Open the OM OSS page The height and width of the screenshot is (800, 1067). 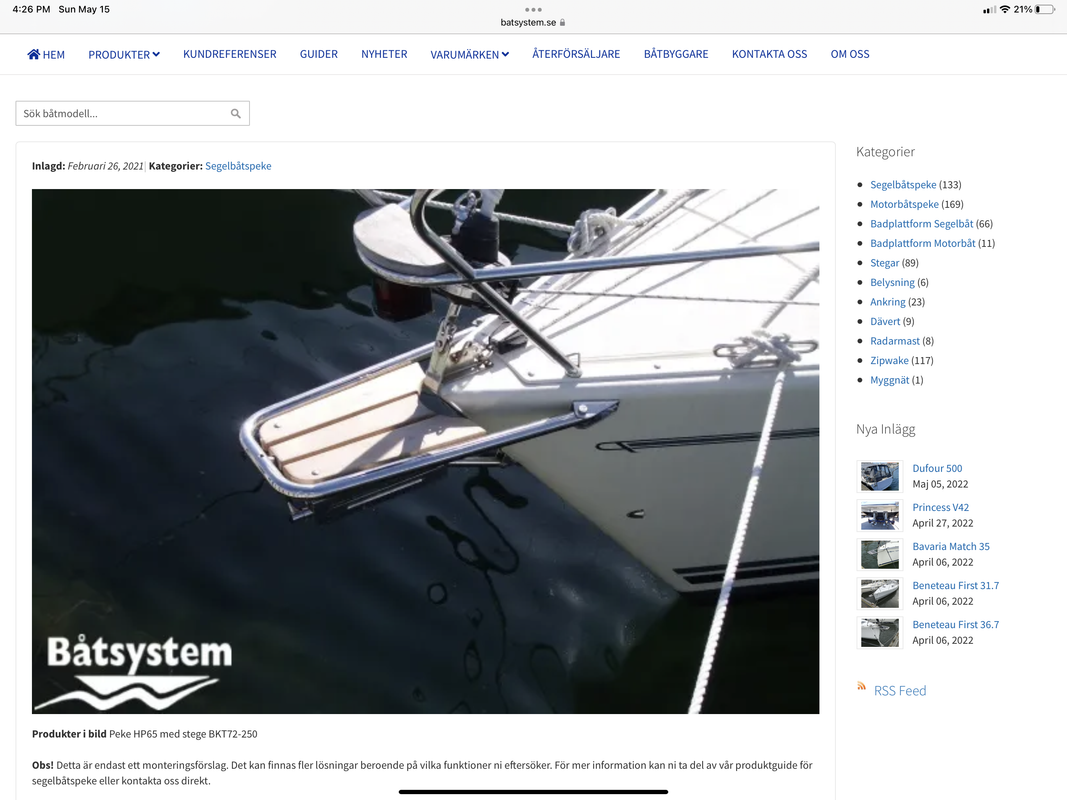(850, 54)
